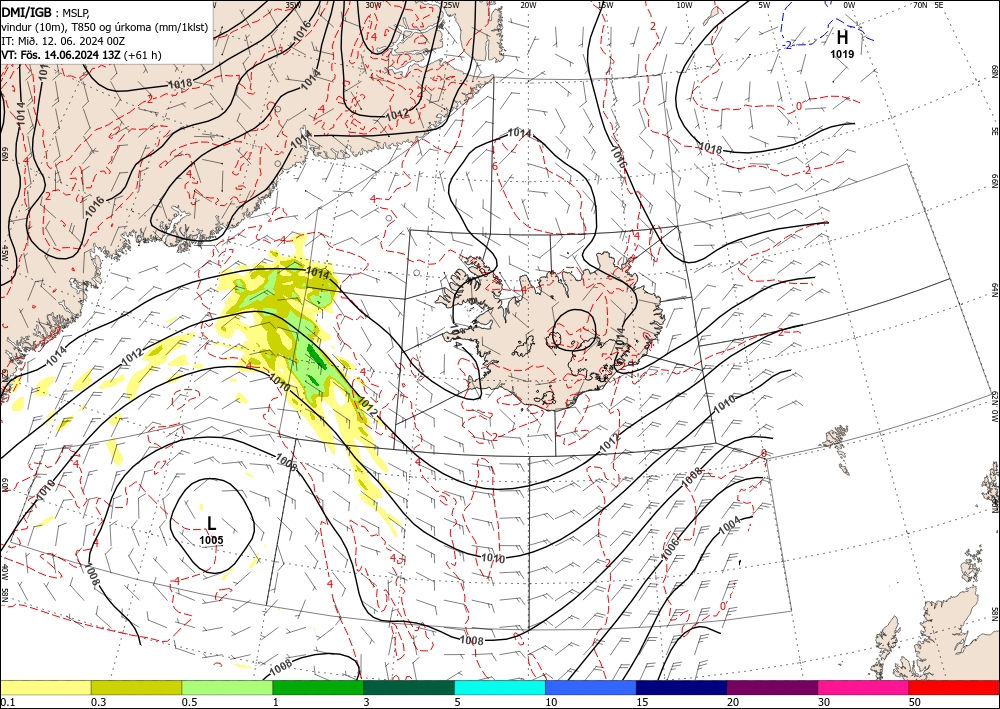Select the olive 0.3–0.5 legend swatch

tap(136, 687)
